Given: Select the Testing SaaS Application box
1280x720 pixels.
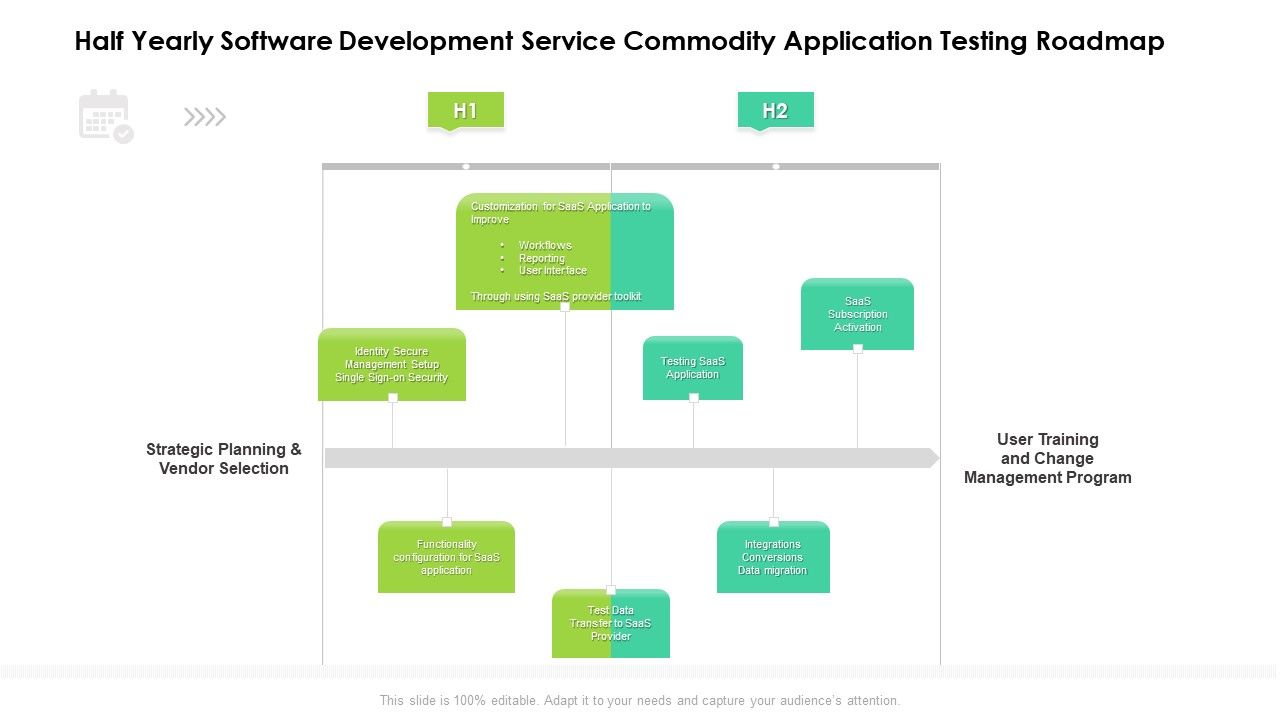Looking at the screenshot, I should click(x=693, y=368).
